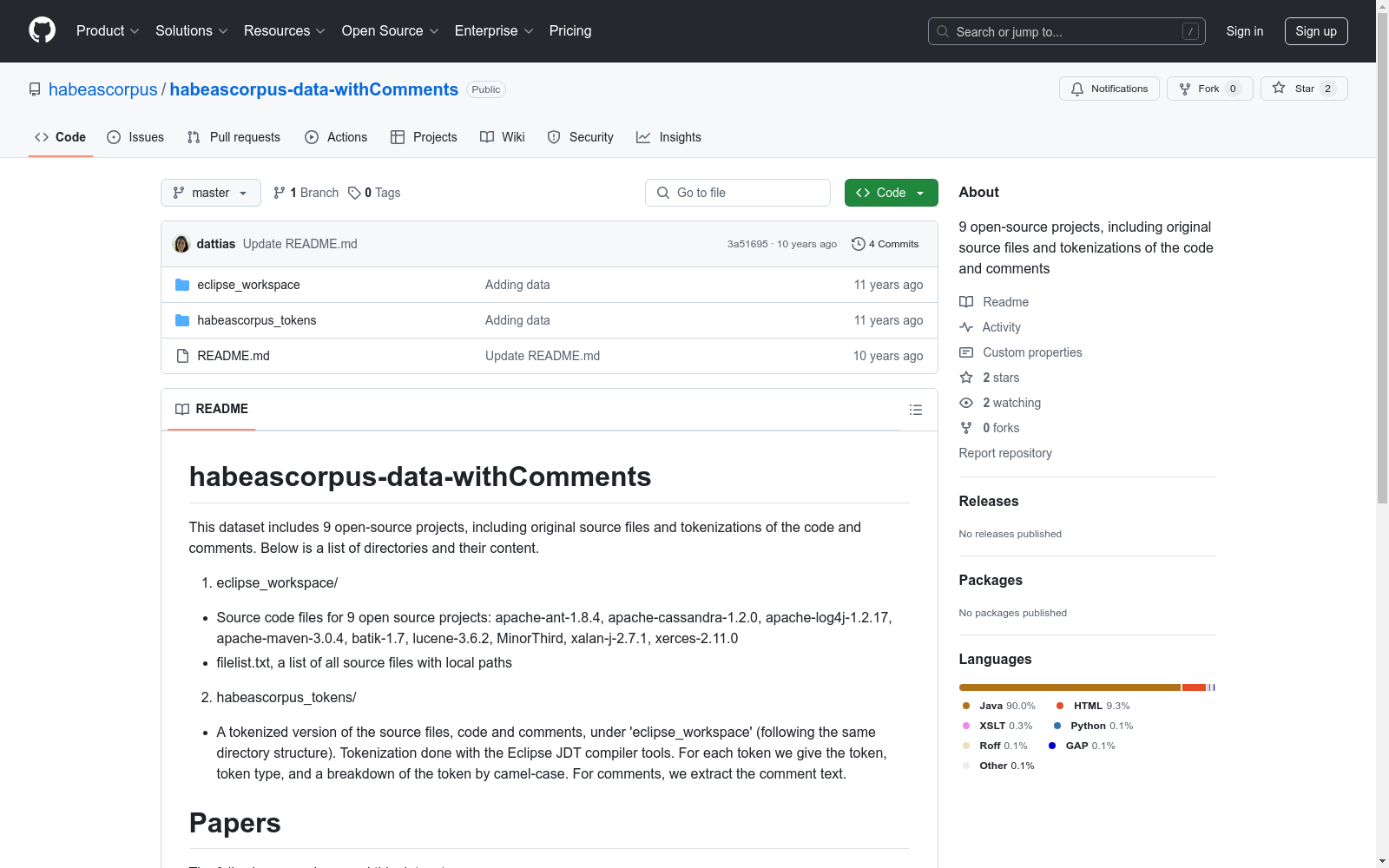Click the note icon beside Custom properties
Screen dimensions: 1389x868
tap(966, 352)
